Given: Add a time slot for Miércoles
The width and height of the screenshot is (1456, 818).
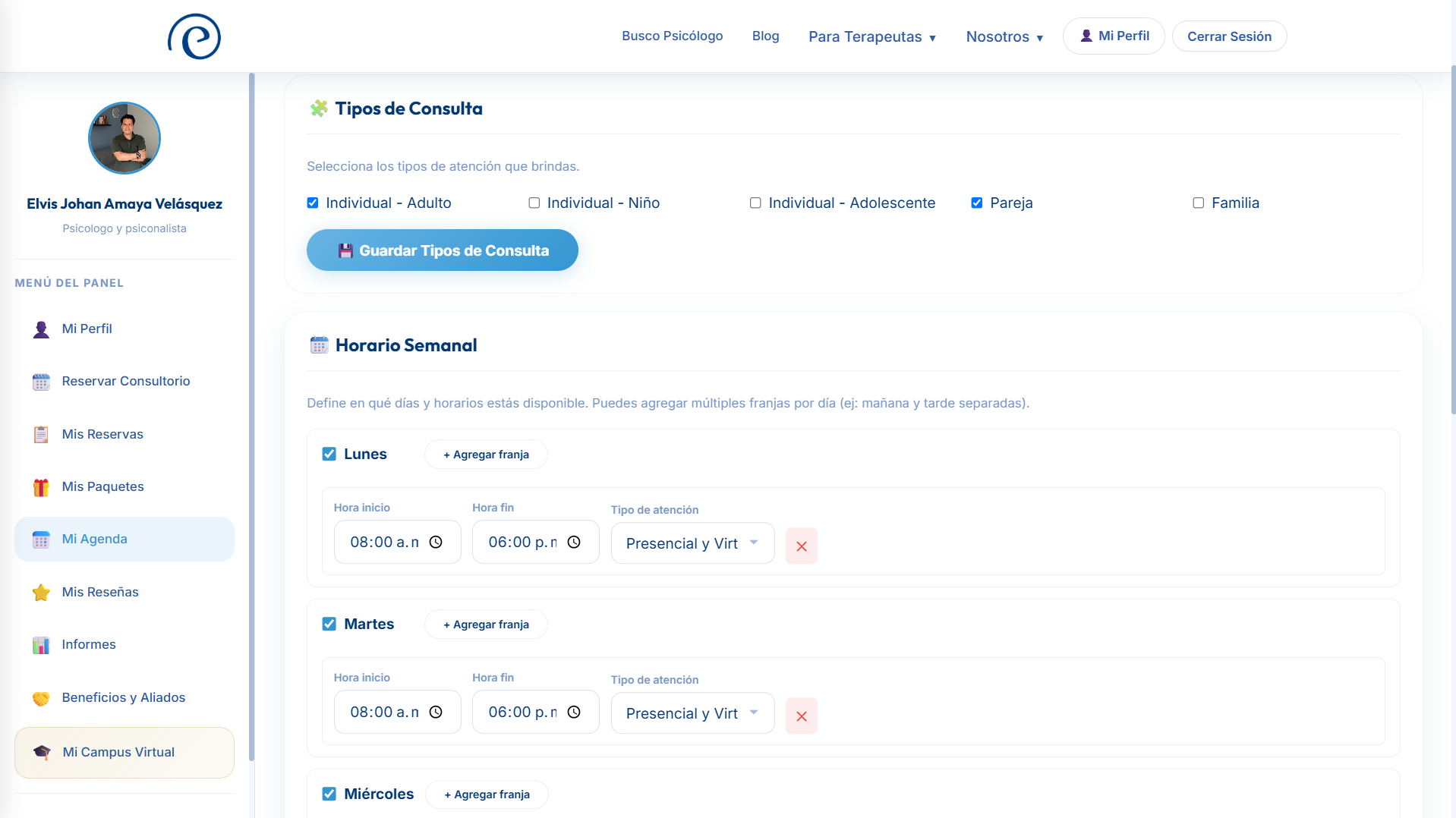Looking at the screenshot, I should point(487,794).
